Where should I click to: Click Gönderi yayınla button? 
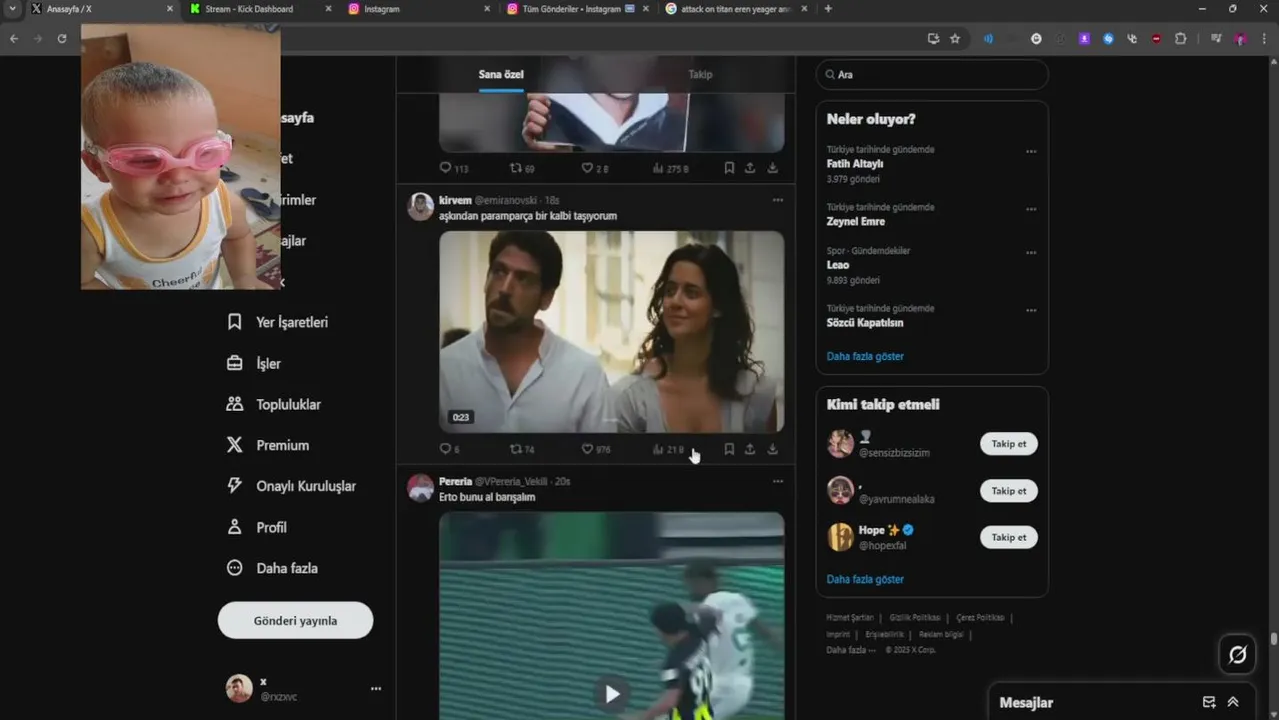tap(295, 620)
